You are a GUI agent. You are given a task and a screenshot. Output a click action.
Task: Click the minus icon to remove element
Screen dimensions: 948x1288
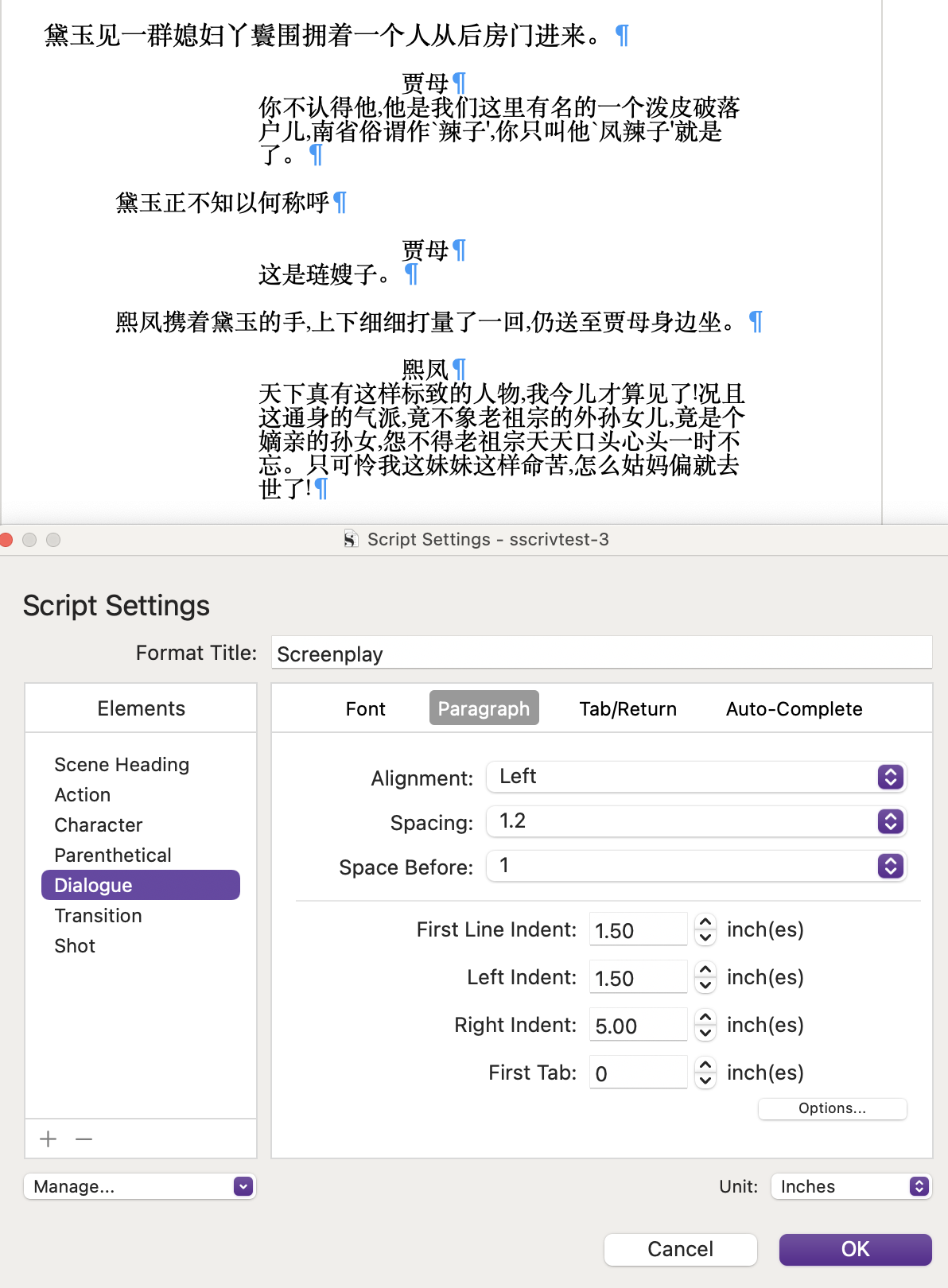point(84,1139)
